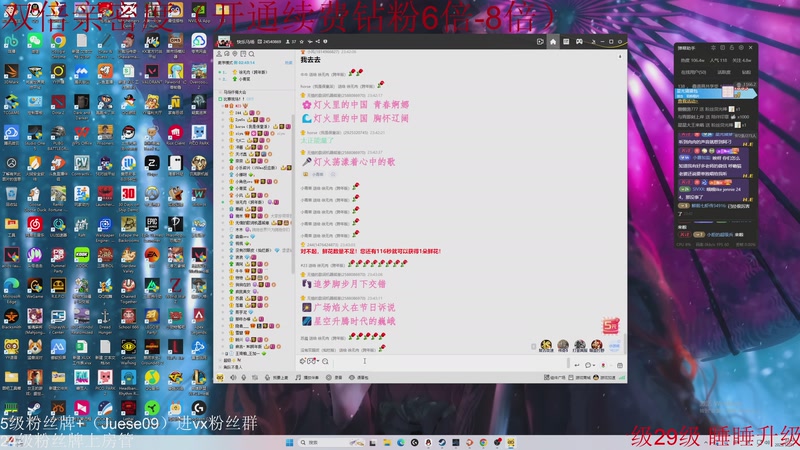
Task: Launch VALORANT desktop shortcut
Action: (x=152, y=75)
